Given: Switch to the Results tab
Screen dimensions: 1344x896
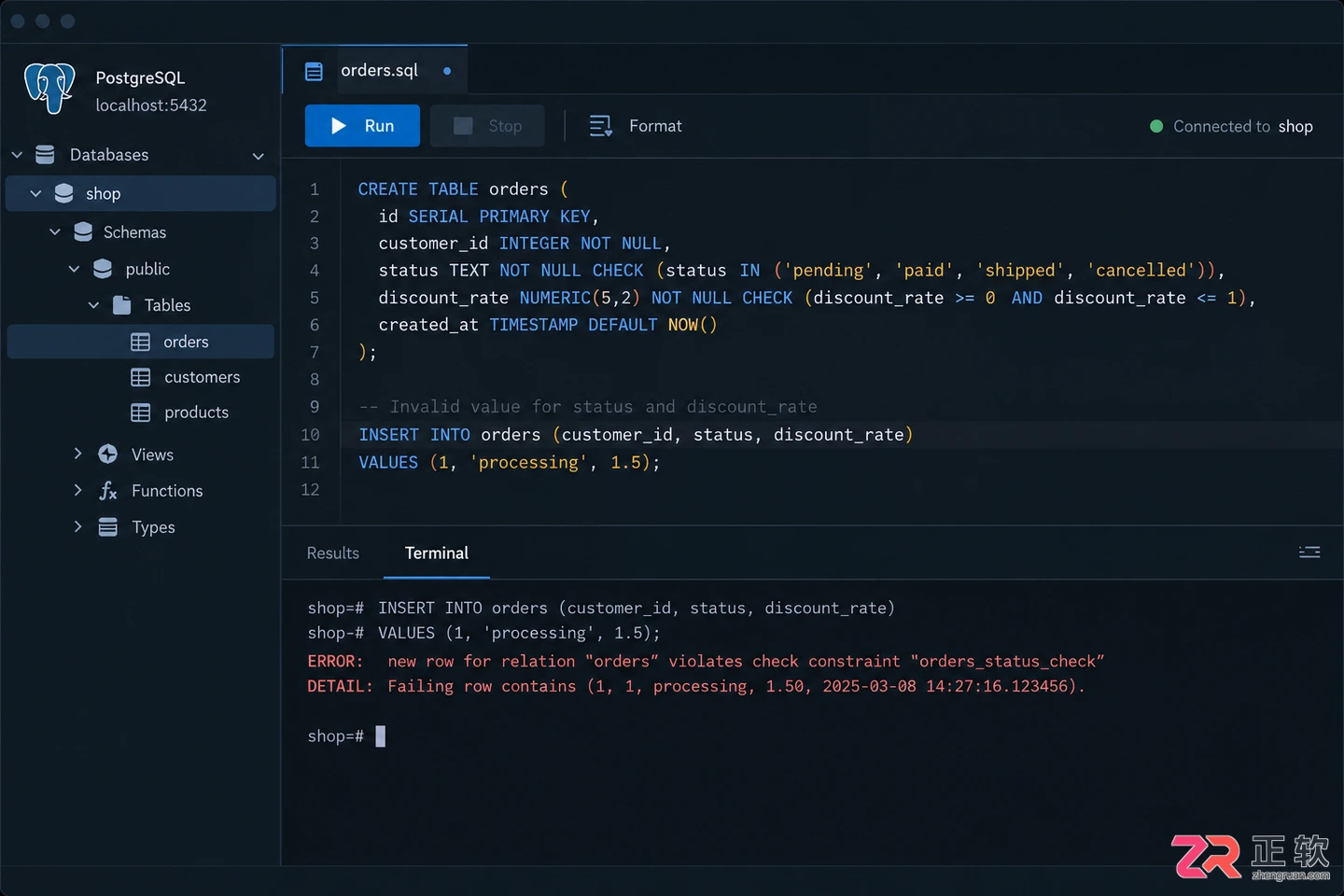Looking at the screenshot, I should point(333,553).
